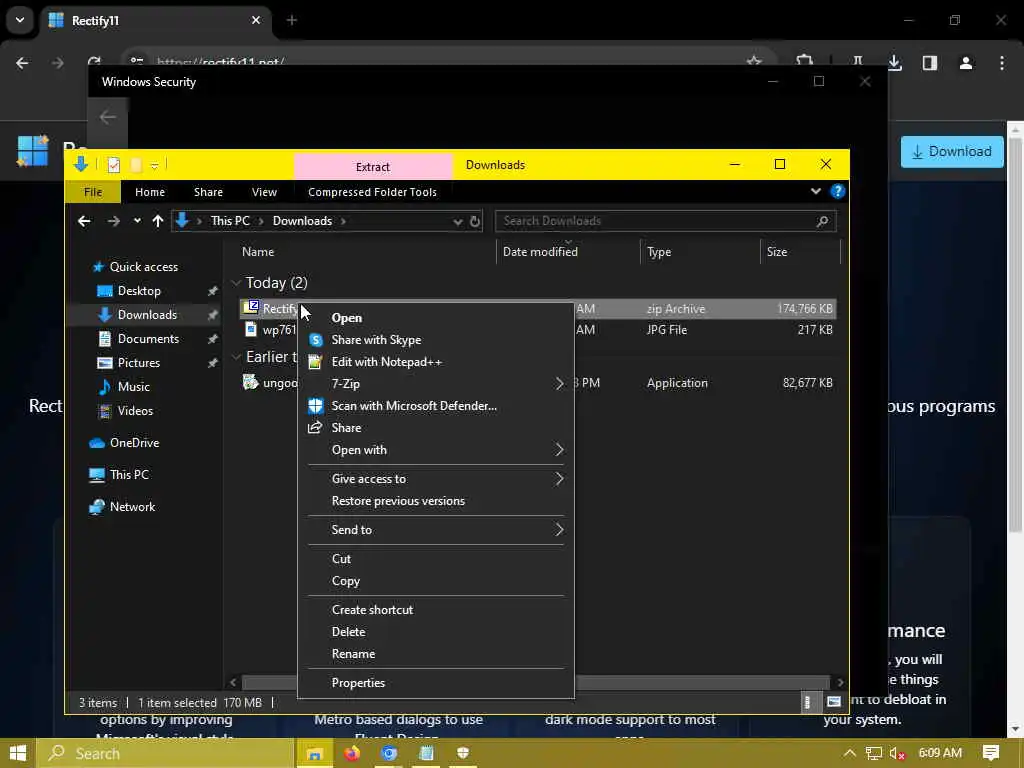Select Delete in the context menu
The width and height of the screenshot is (1024, 768).
click(348, 632)
